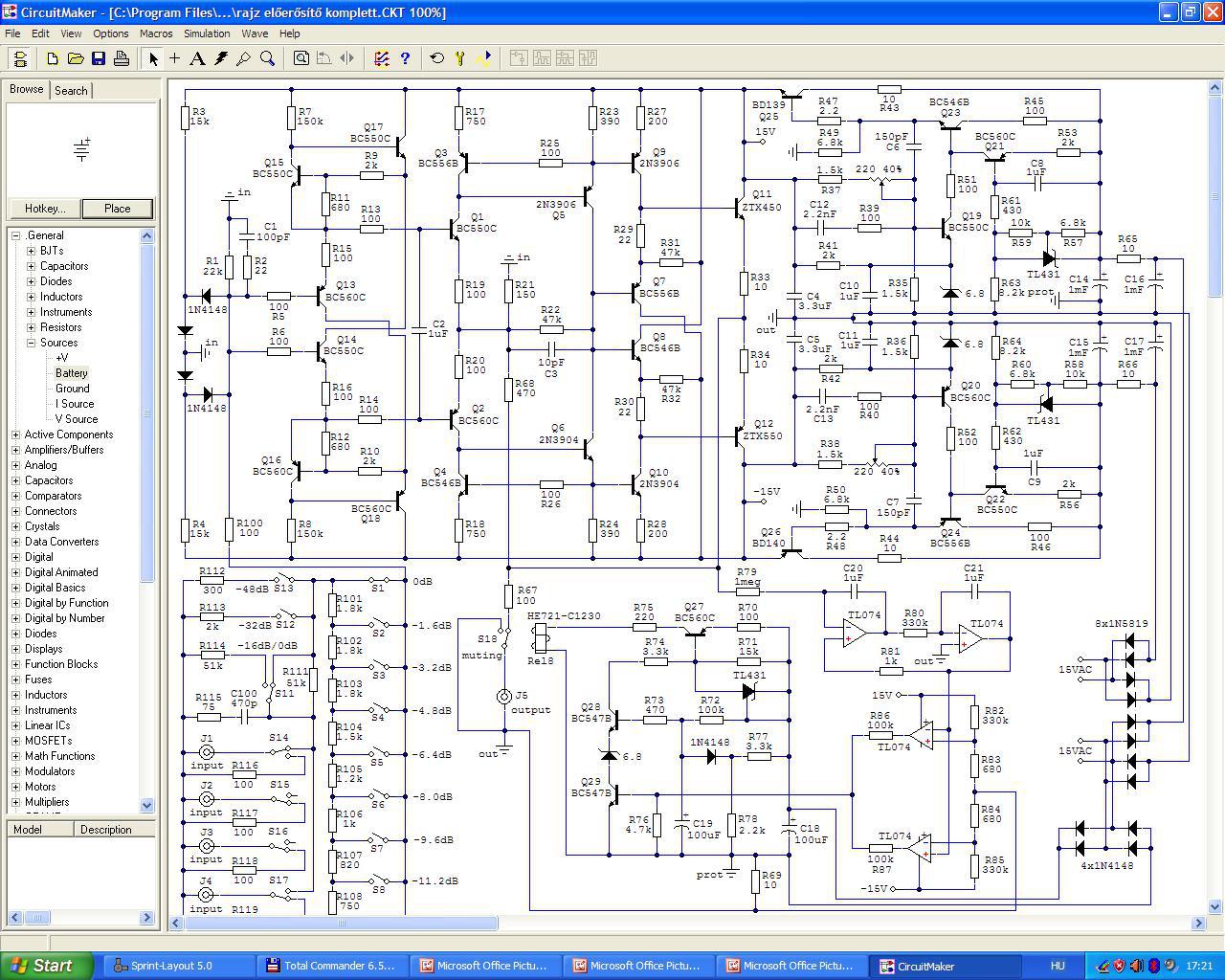1225x980 pixels.
Task: Open the Wave menu
Action: tap(255, 33)
